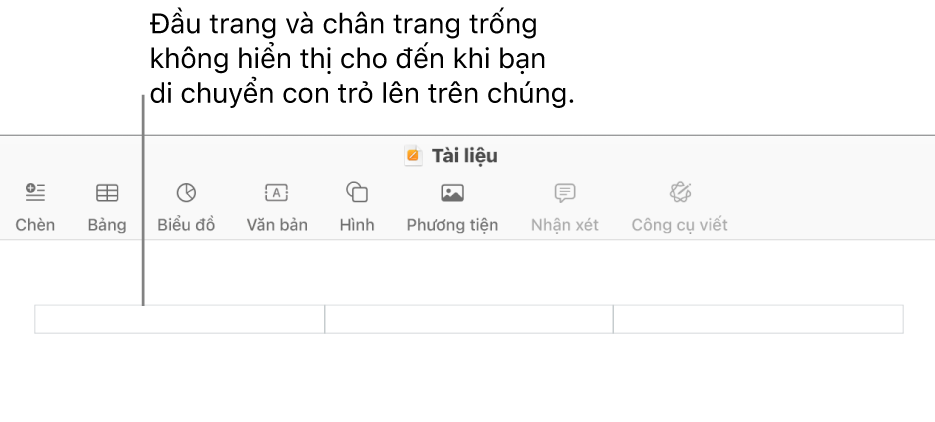Click the Biểu đồ pie chart icon
Screen dimensions: 935x422
186,192
